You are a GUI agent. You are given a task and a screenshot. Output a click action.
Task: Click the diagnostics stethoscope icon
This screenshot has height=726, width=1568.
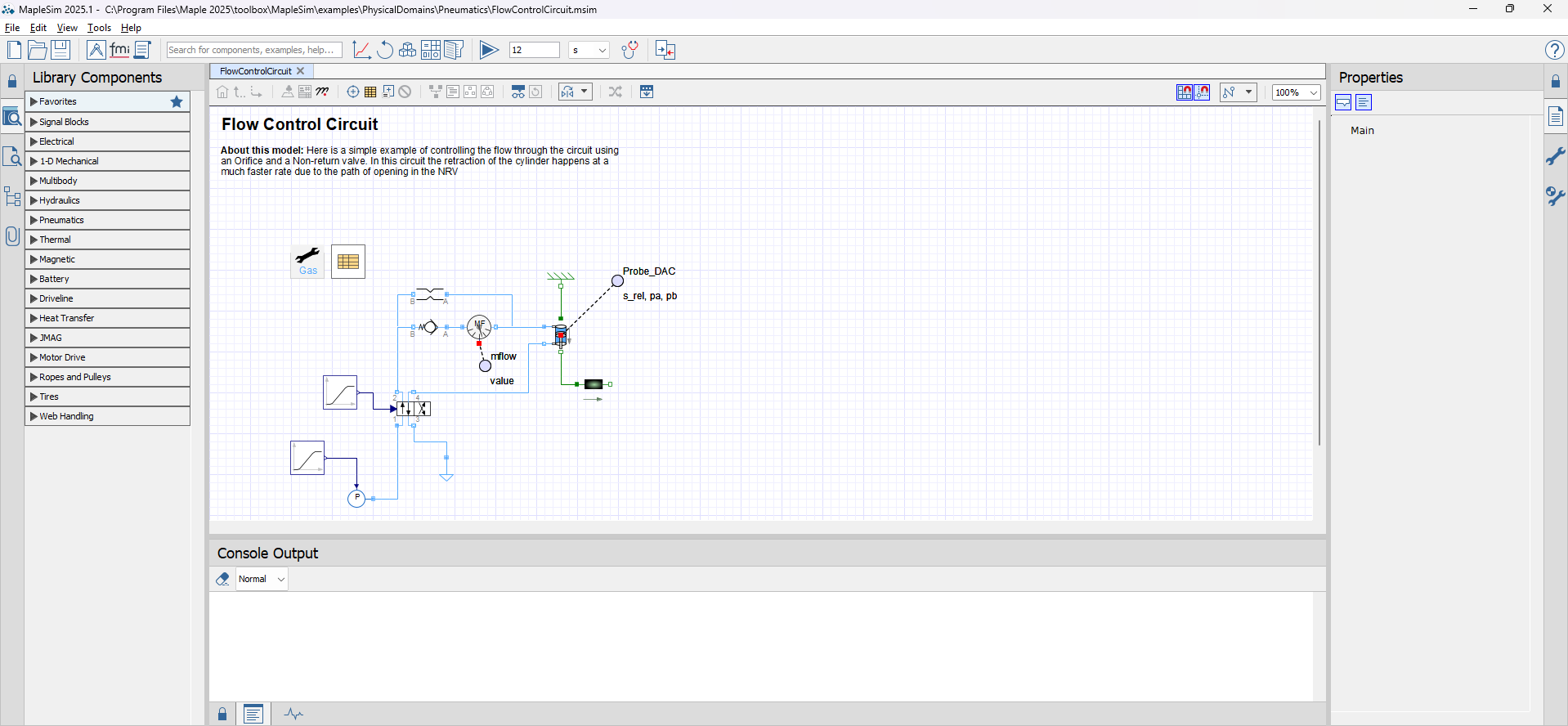(x=629, y=50)
